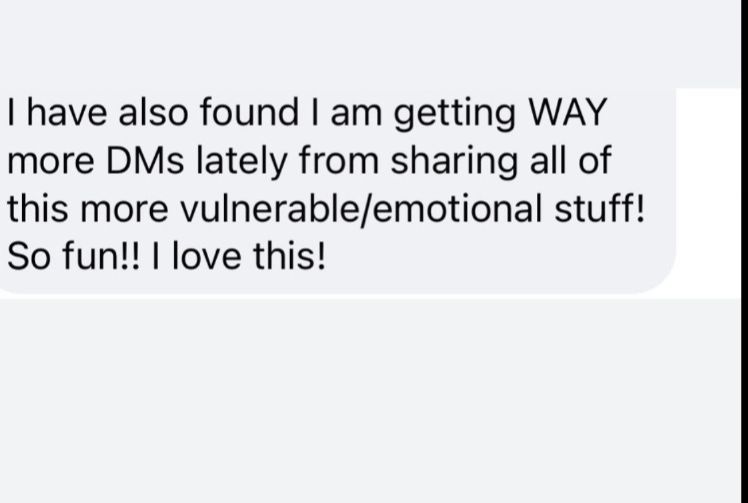Tap the text "vulnerable/emotional"
This screenshot has width=748, height=503.
(361, 210)
